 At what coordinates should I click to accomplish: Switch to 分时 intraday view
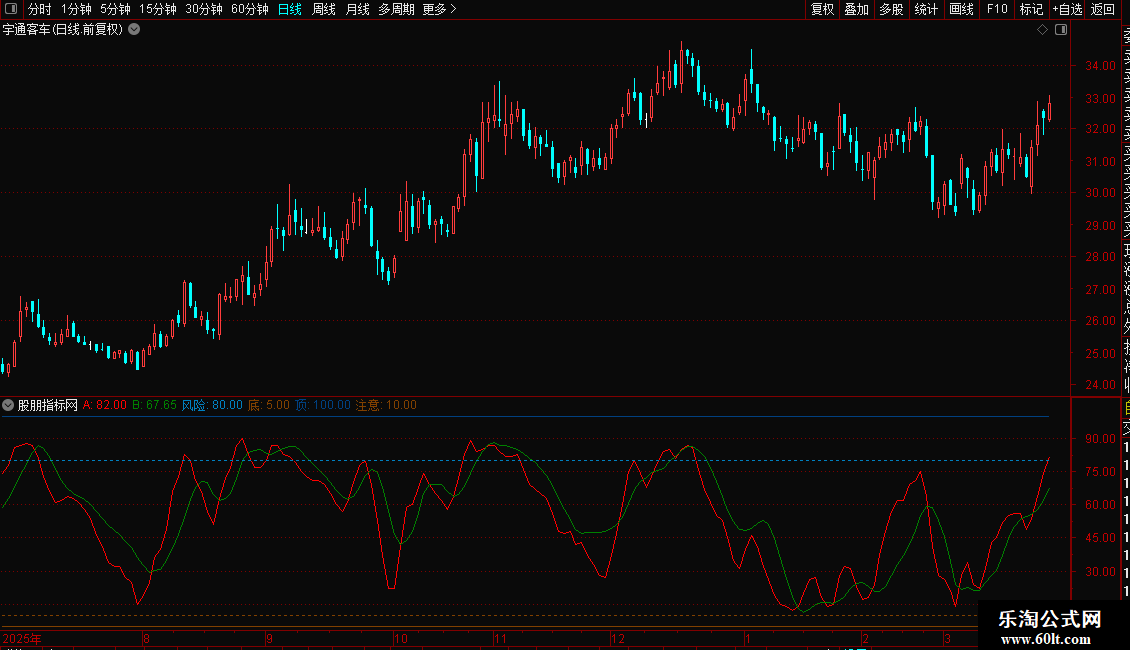(x=39, y=9)
